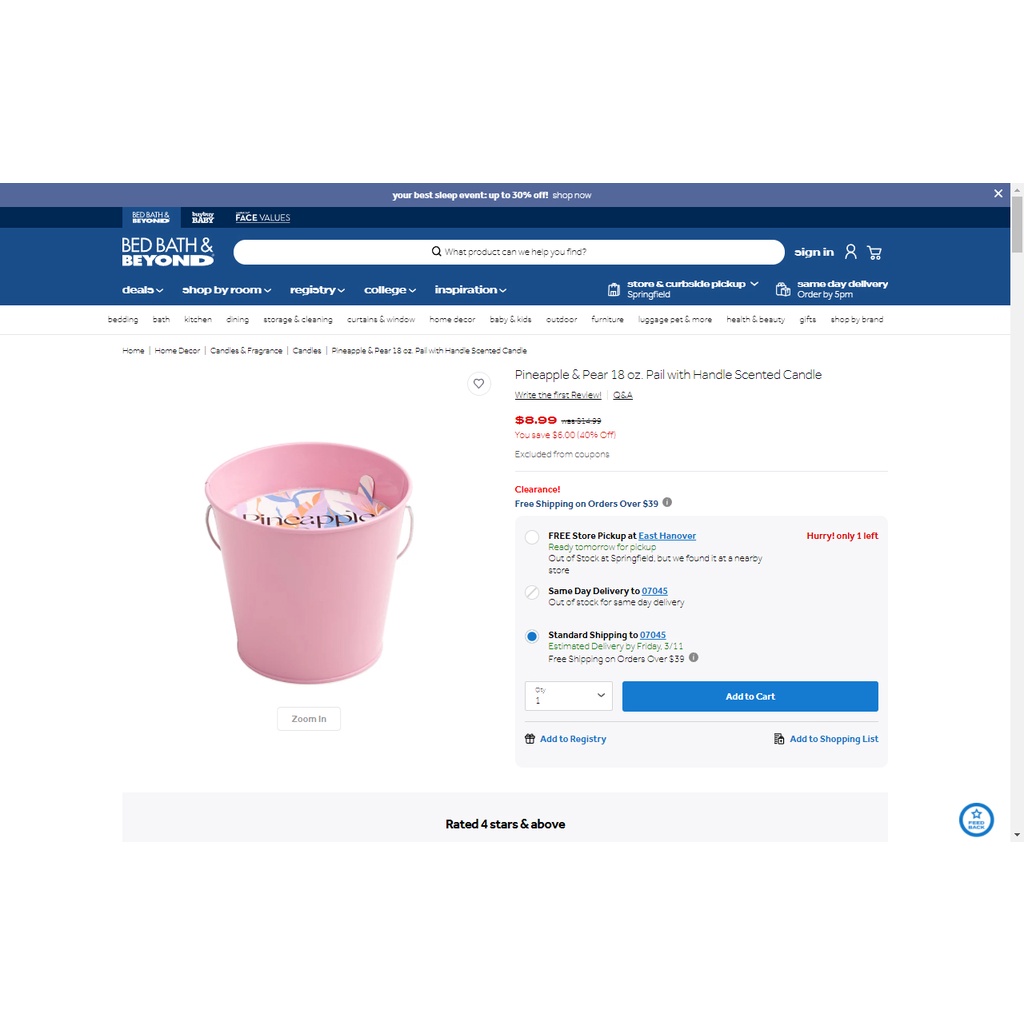Click the Add to Registry gift icon
This screenshot has width=1024, height=1024.
(x=530, y=739)
